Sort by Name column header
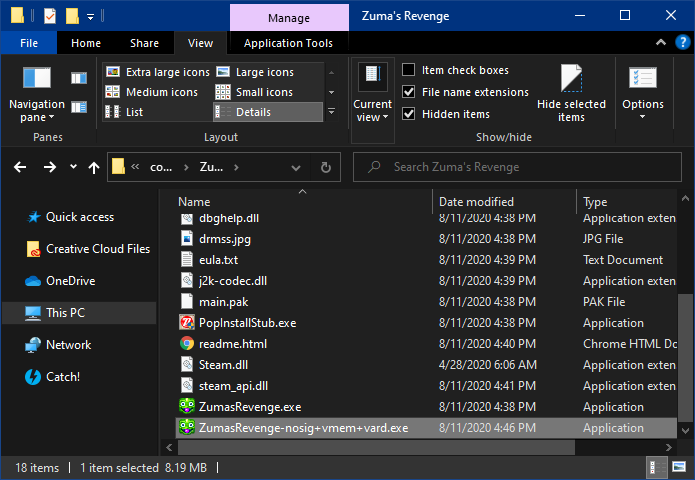The width and height of the screenshot is (695, 480). pos(303,202)
